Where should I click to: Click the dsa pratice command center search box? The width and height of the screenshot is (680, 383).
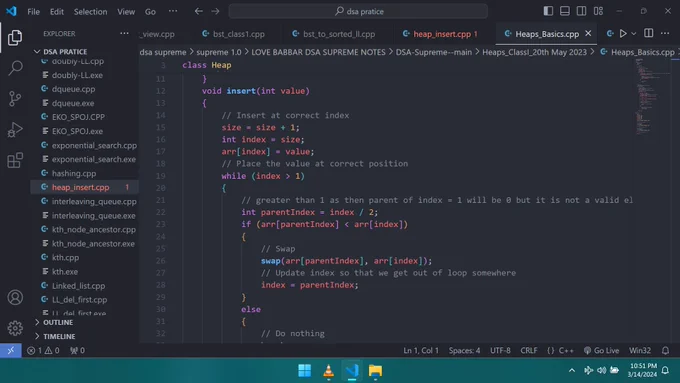point(358,11)
